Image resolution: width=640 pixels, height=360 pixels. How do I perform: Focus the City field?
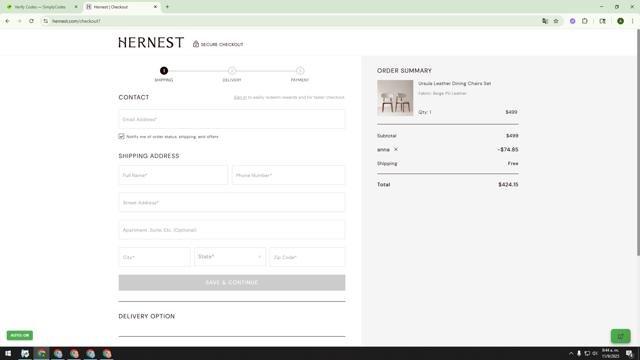(154, 257)
